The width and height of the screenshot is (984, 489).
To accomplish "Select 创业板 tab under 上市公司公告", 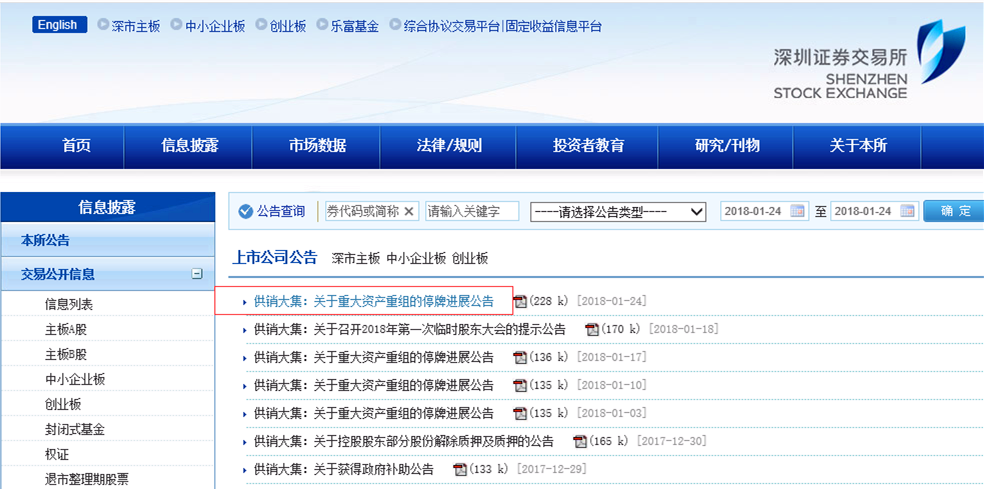I will 469,259.
